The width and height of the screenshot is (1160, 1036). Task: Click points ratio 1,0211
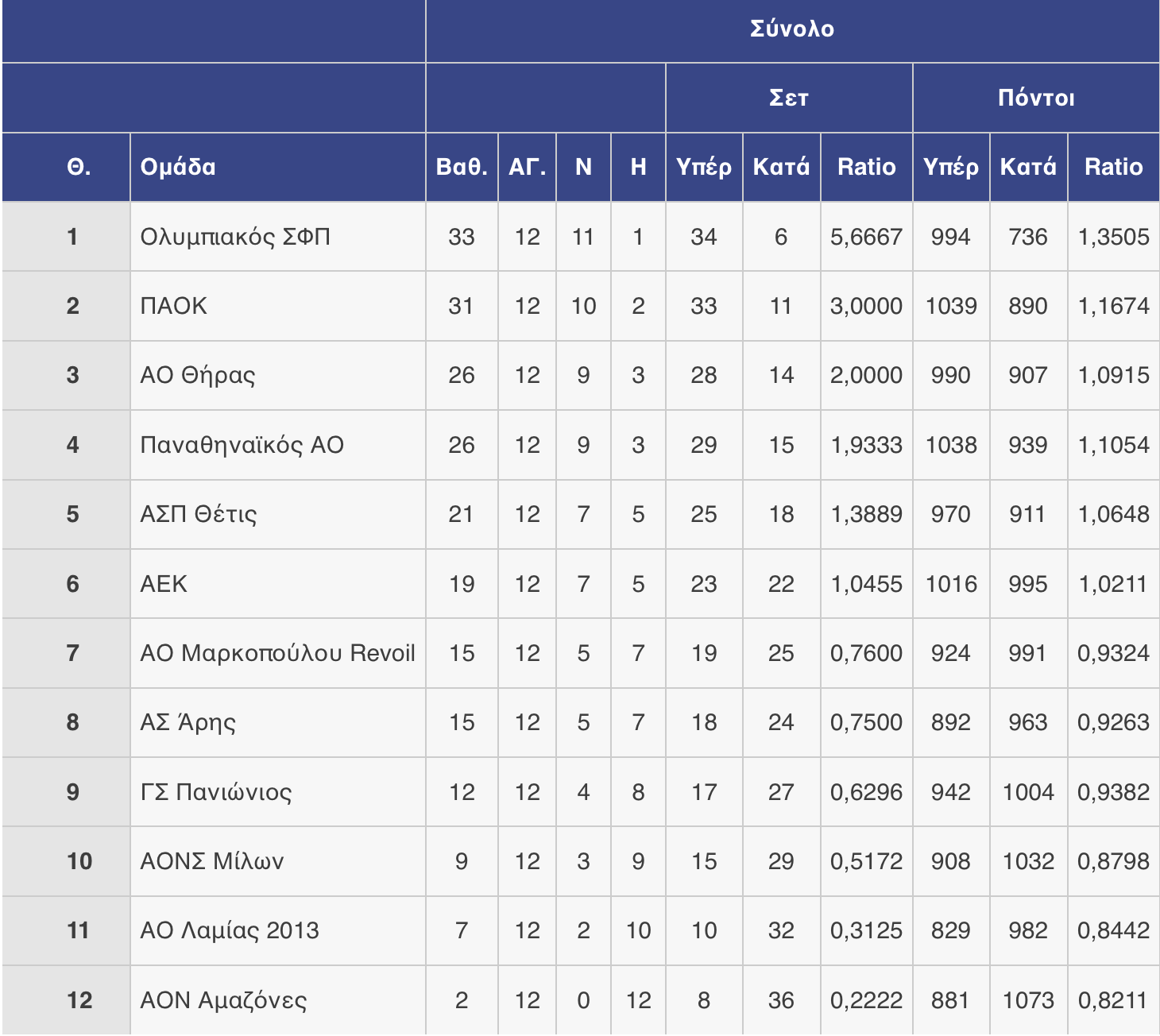coord(1113,584)
